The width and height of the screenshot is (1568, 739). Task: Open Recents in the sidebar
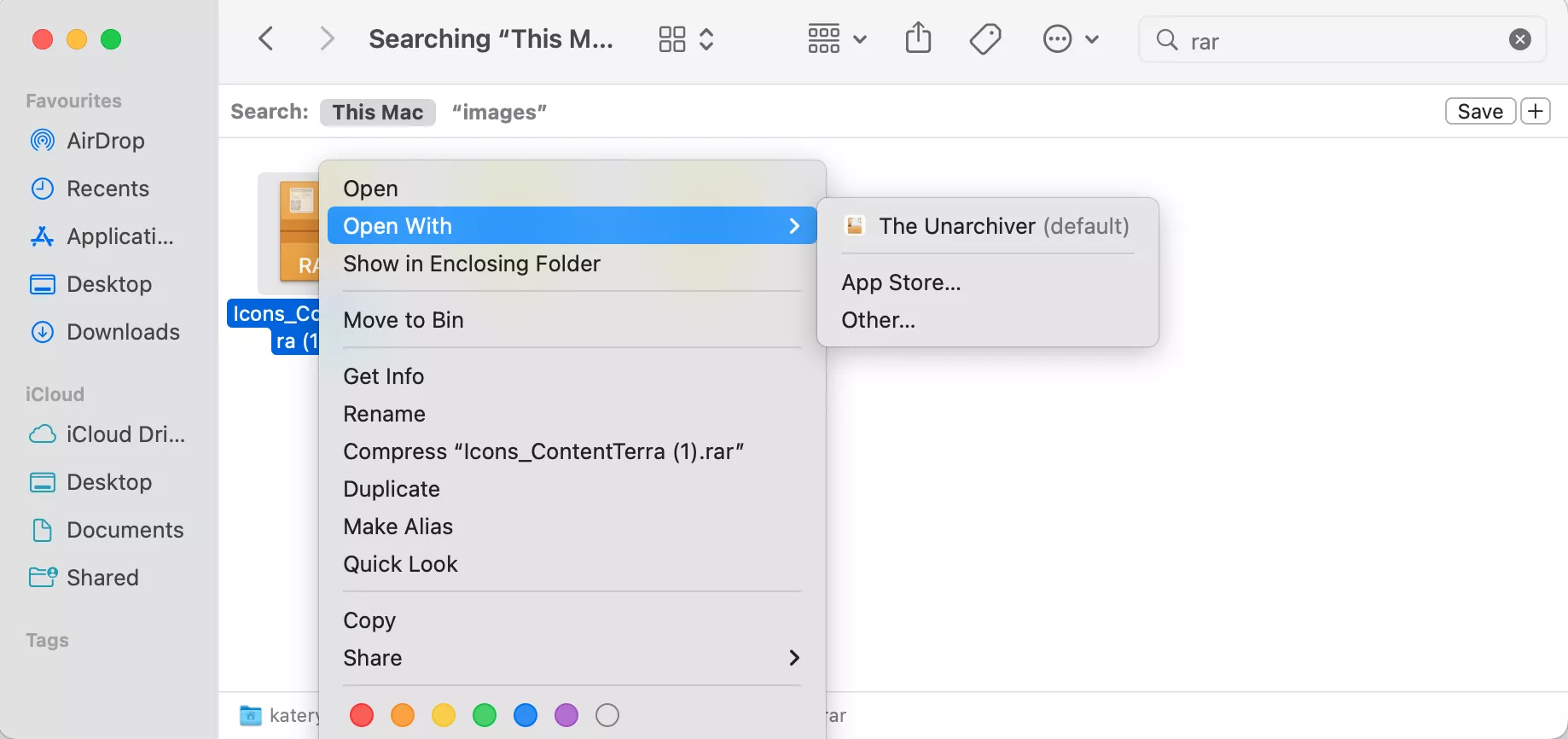90,189
